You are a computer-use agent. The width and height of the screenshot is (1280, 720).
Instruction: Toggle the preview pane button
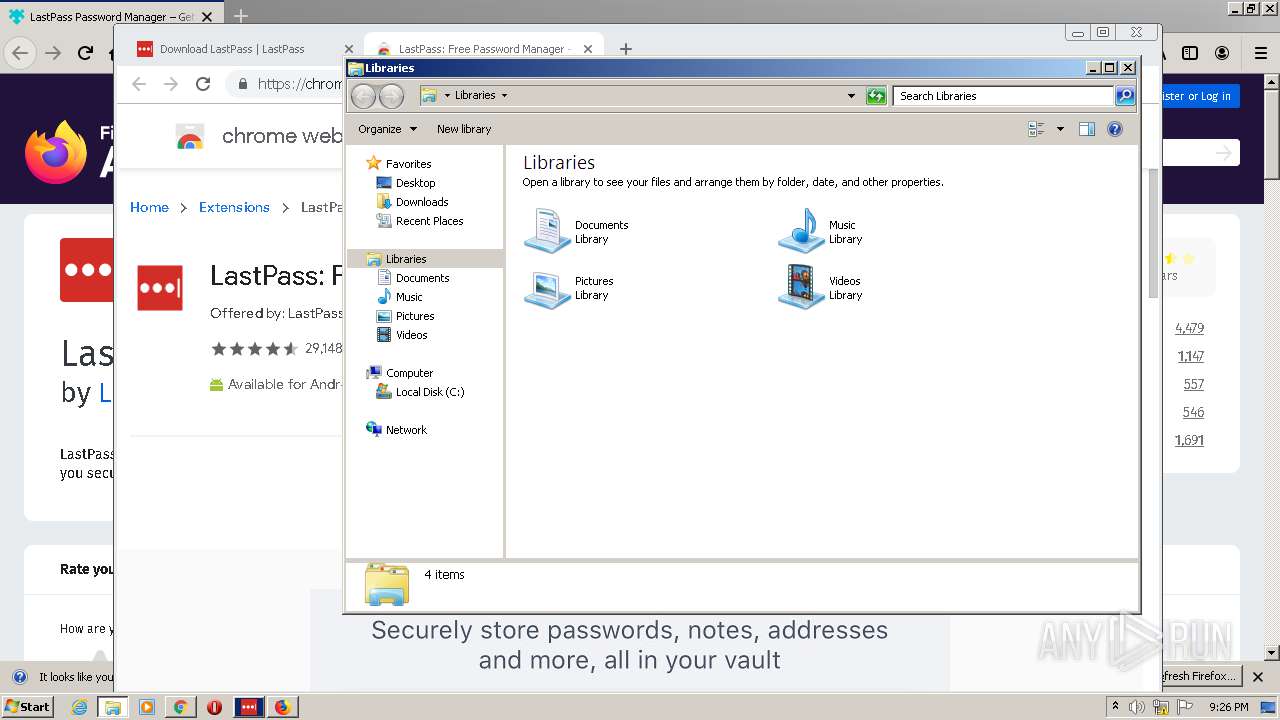coord(1087,129)
